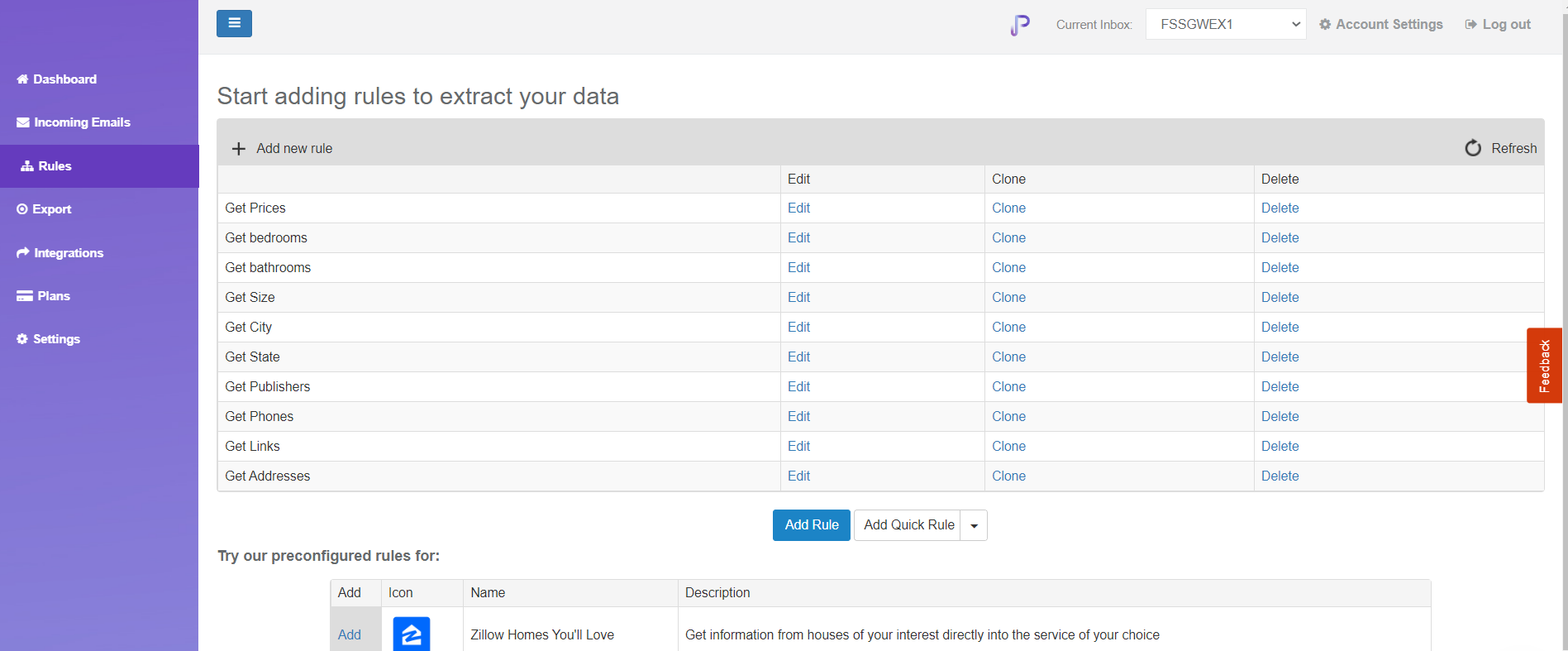Edit the Get State rule
The image size is (1568, 651).
tap(798, 357)
